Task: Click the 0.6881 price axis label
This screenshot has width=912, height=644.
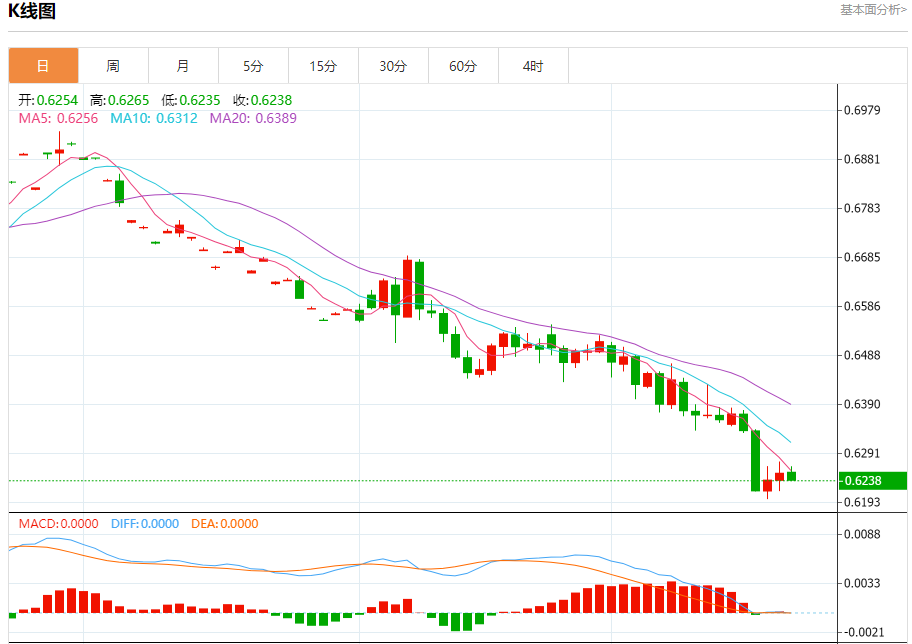Action: click(x=862, y=159)
